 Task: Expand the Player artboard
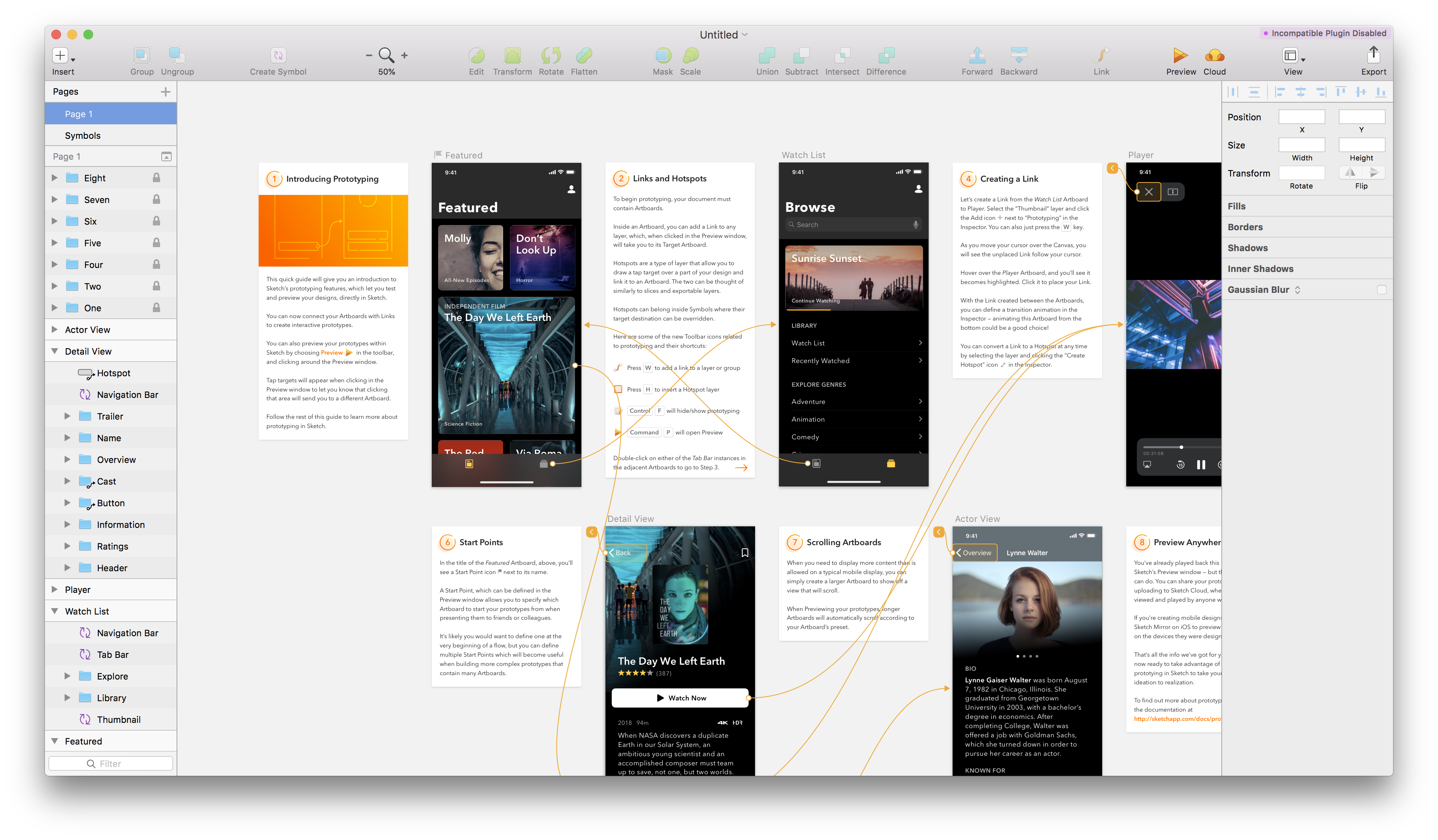tap(55, 589)
